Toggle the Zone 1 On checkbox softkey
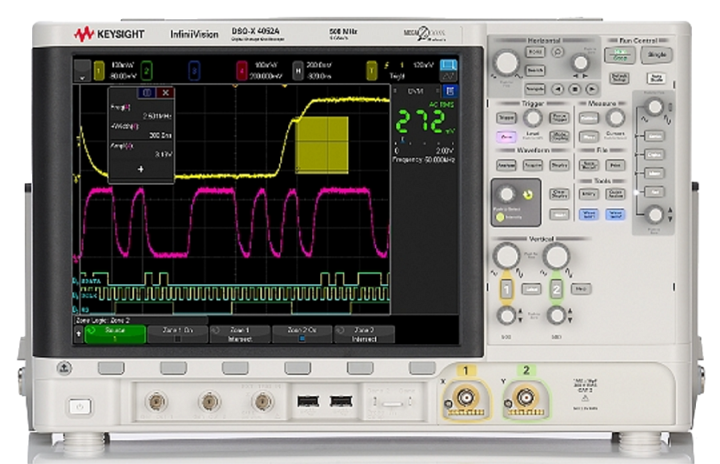 177,334
